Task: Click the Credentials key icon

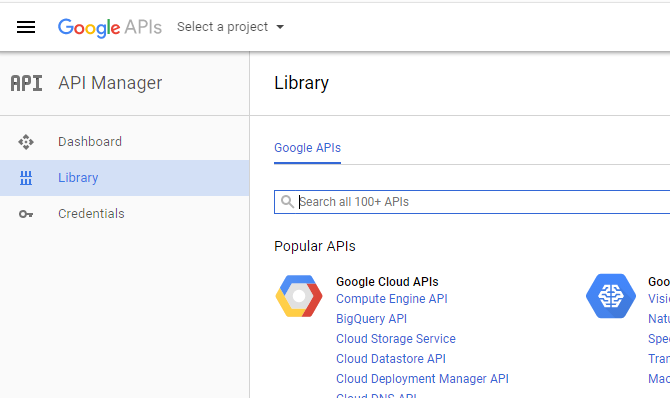Action: point(26,214)
